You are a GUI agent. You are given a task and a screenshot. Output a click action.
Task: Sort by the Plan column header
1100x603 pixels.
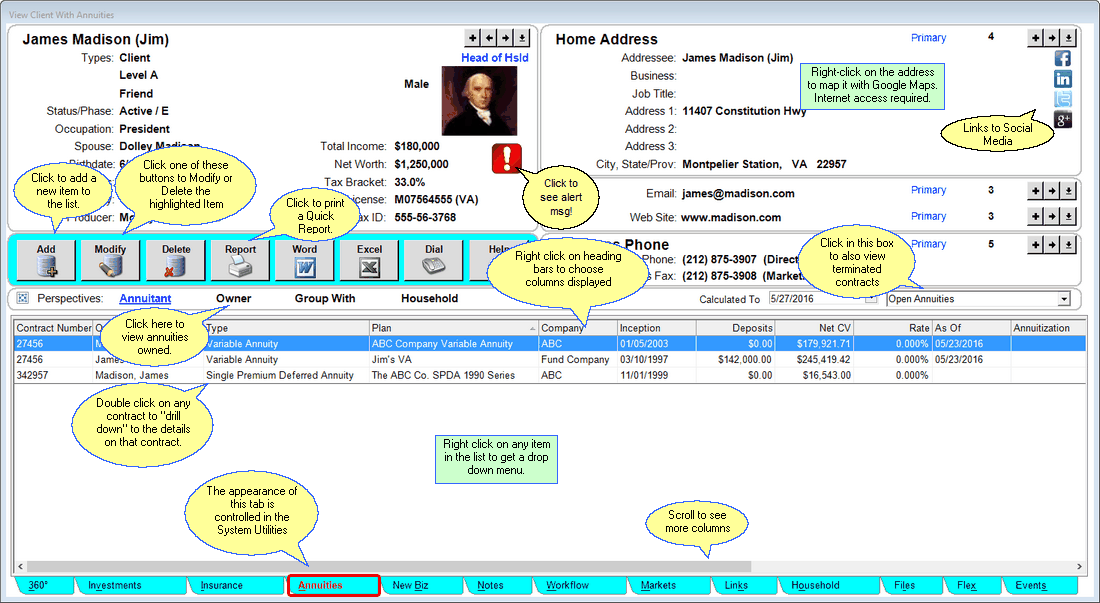click(x=452, y=328)
